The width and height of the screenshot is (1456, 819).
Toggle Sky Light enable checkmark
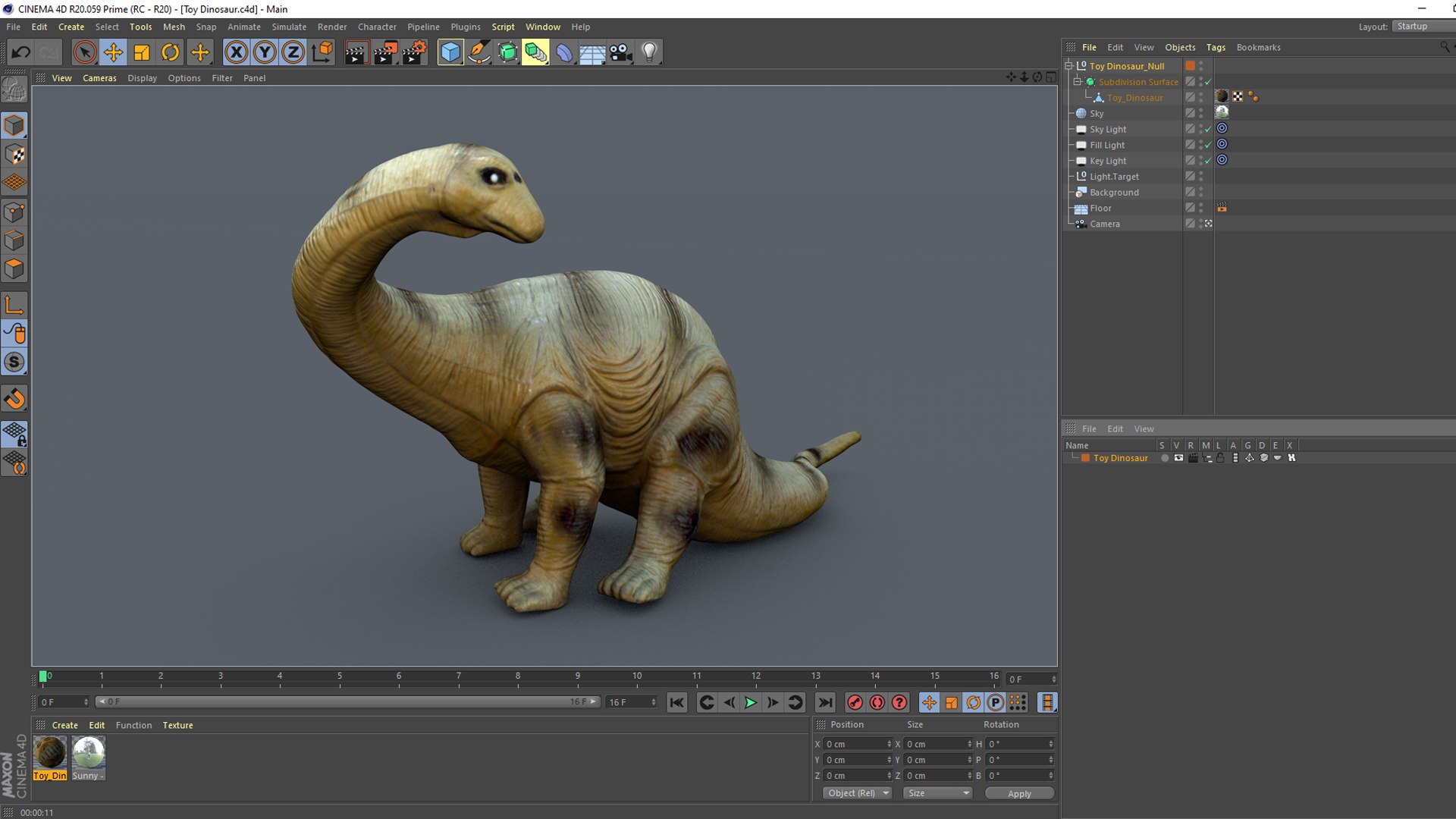pyautogui.click(x=1208, y=130)
